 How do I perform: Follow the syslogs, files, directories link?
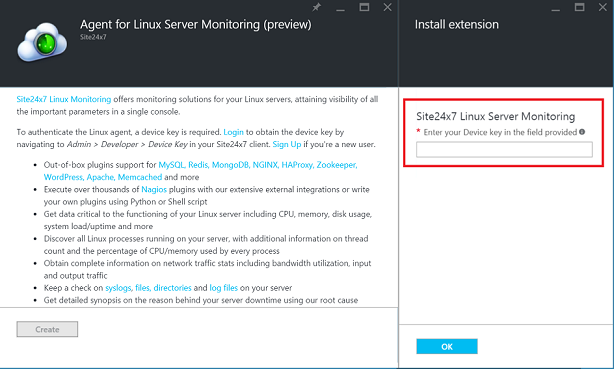148,288
